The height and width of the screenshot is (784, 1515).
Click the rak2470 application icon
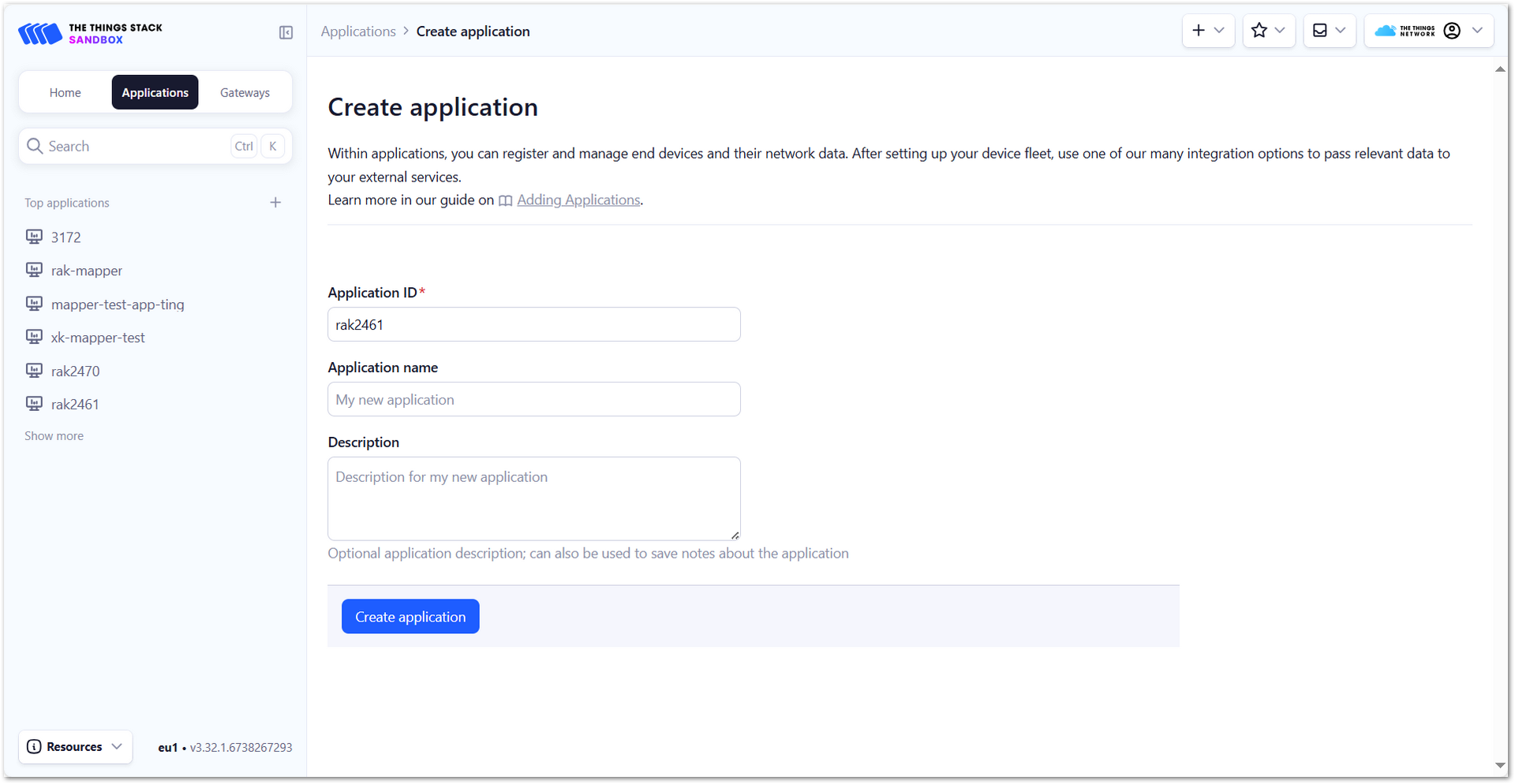34,371
